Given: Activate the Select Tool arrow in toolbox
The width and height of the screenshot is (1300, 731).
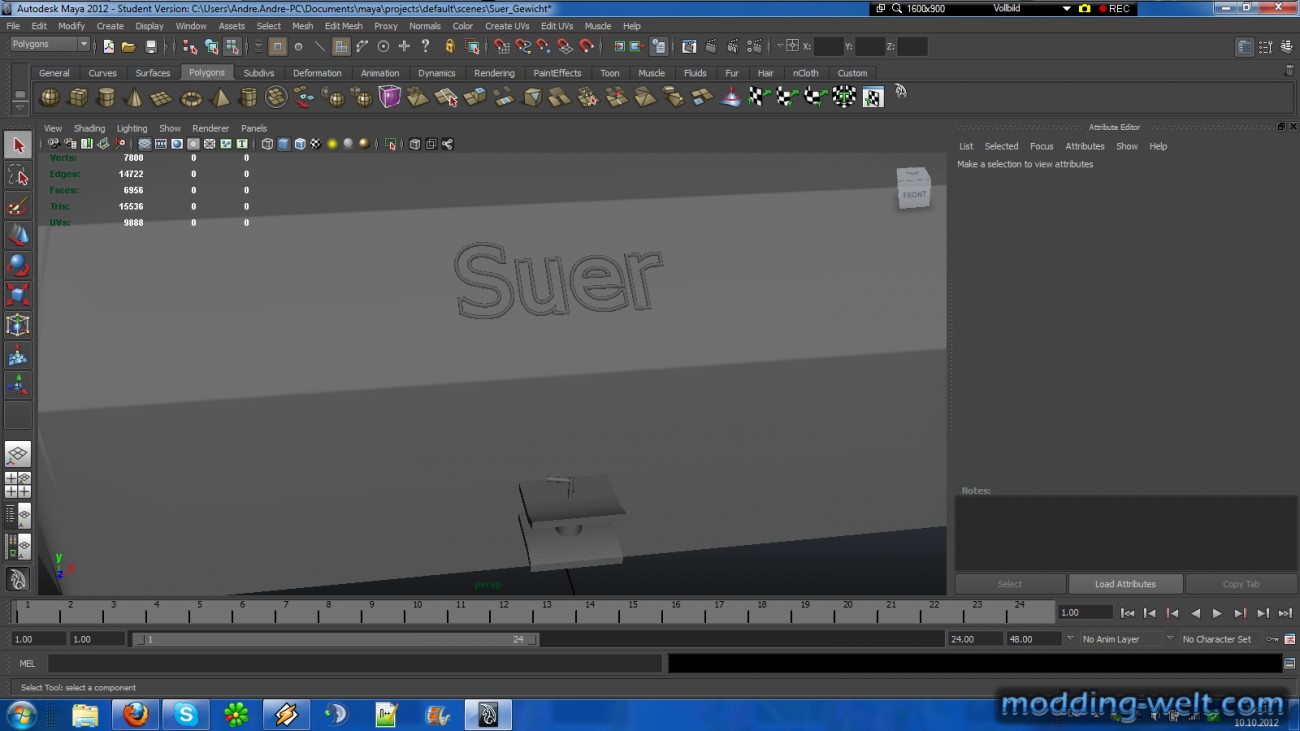Looking at the screenshot, I should click(18, 146).
